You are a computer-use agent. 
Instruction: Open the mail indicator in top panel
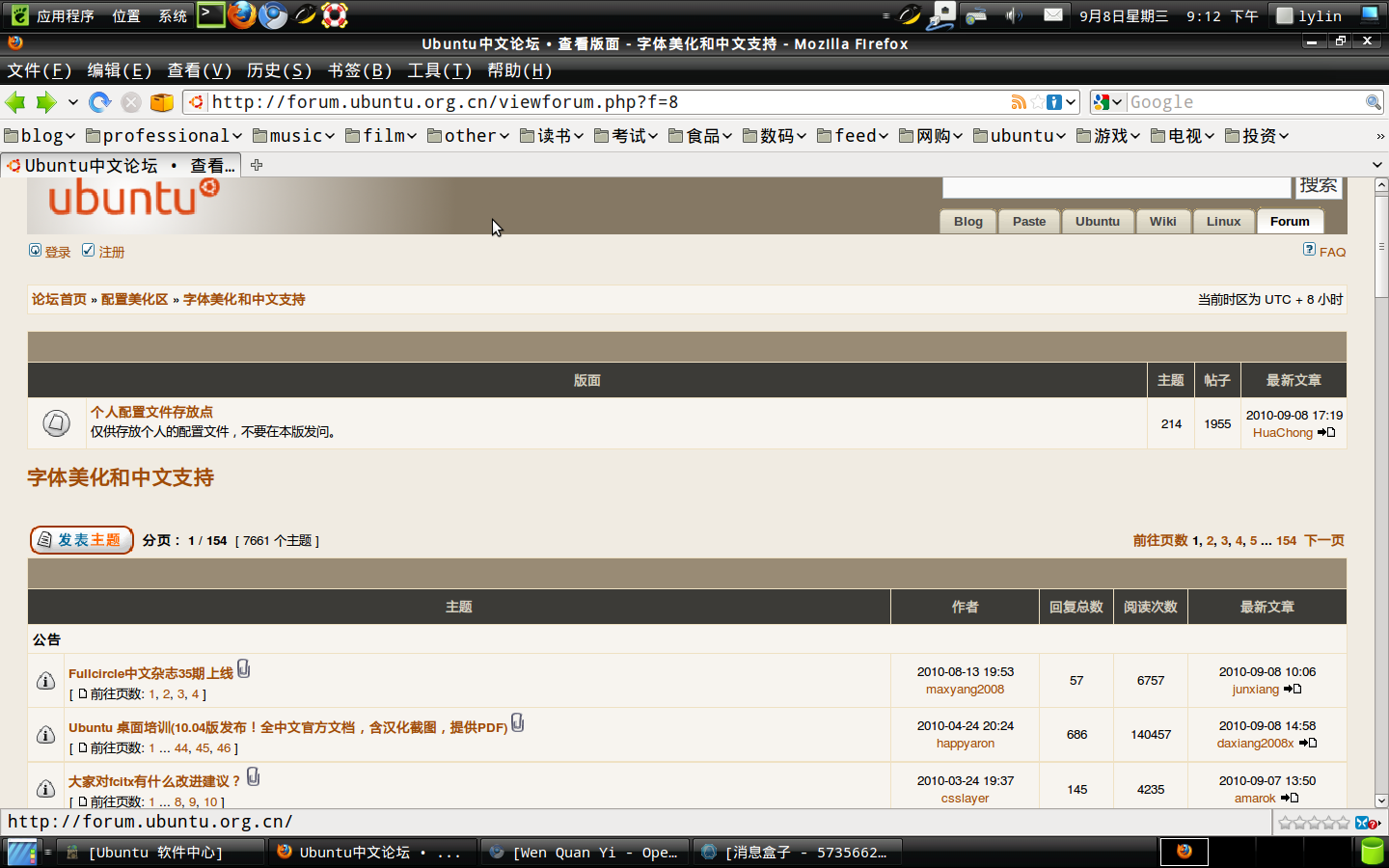click(x=1053, y=15)
